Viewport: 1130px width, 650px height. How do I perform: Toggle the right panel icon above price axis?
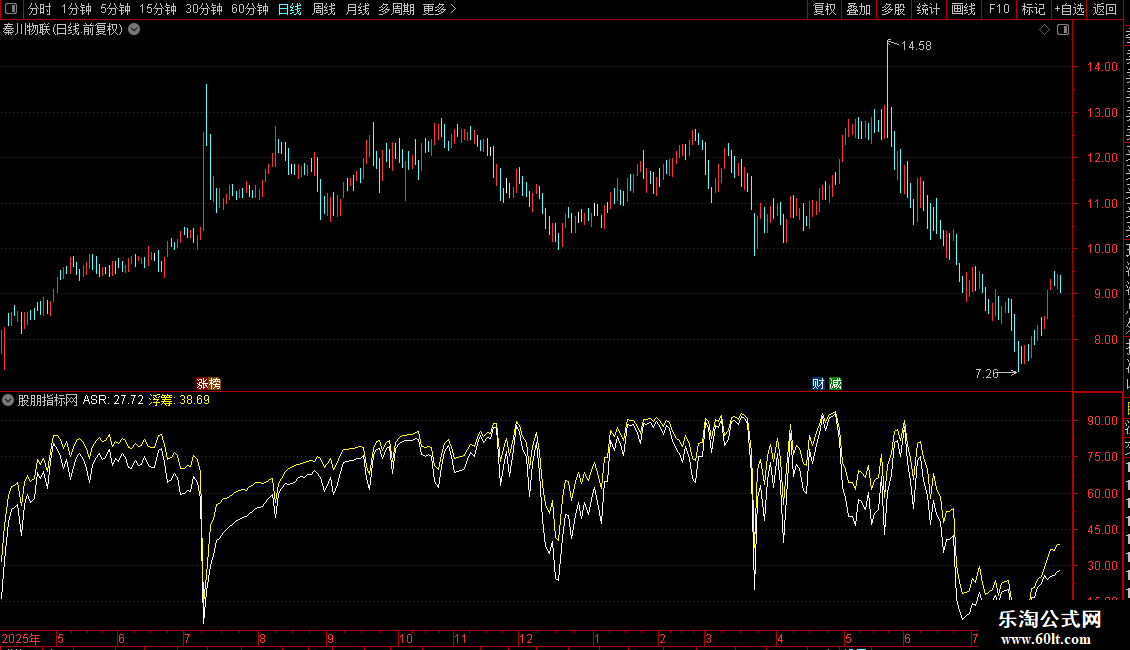(x=1063, y=30)
